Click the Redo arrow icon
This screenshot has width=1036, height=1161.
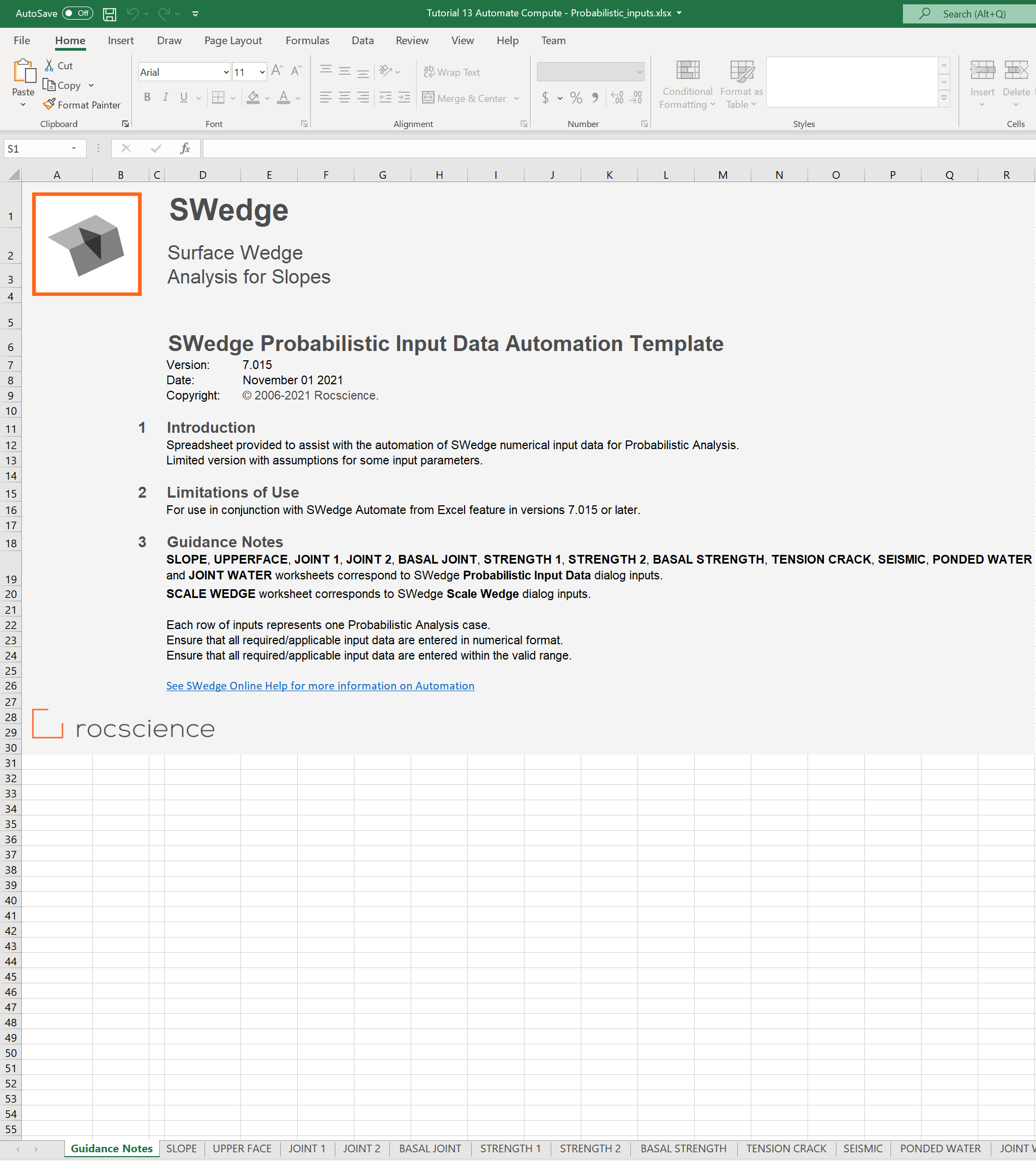pos(164,14)
